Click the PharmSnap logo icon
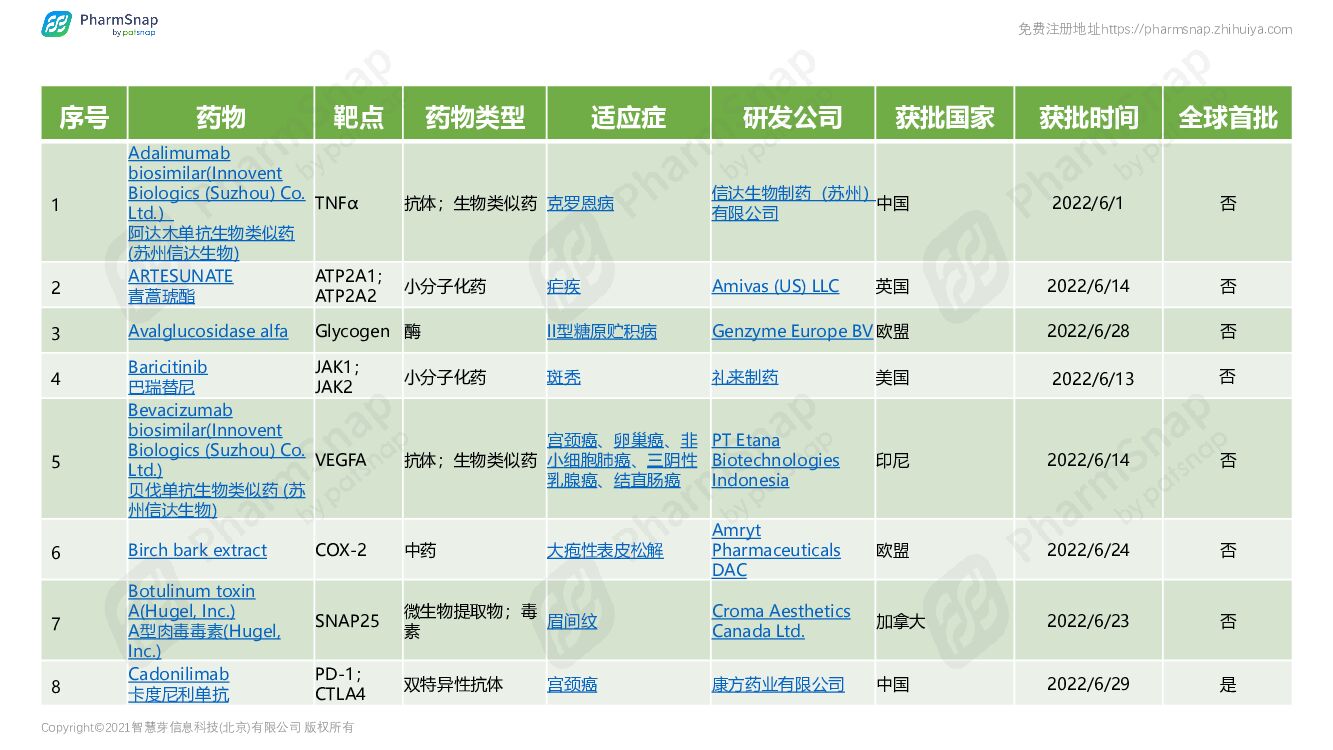This screenshot has width=1333, height=750. pos(56,24)
